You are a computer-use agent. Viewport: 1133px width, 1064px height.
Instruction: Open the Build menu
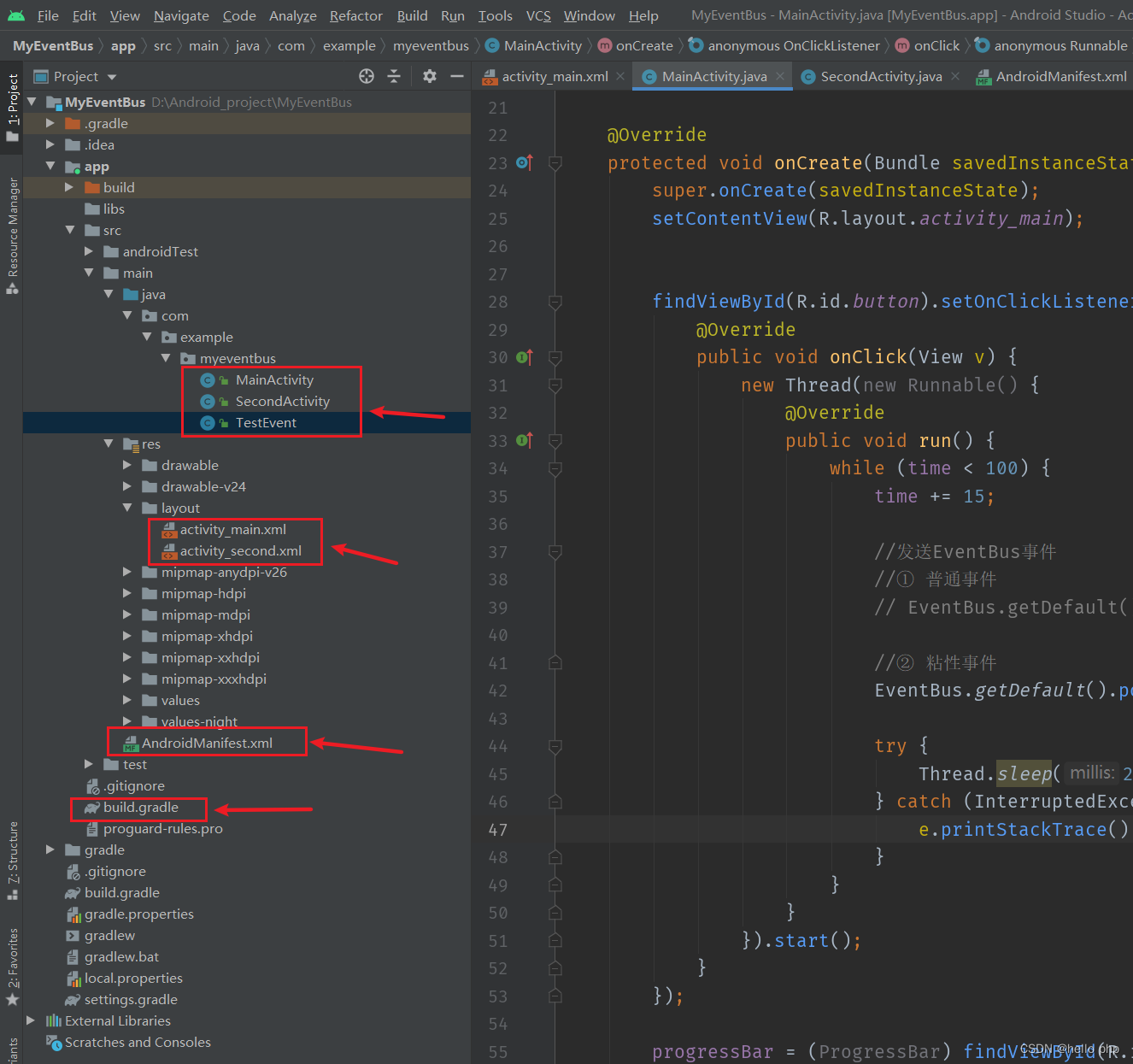tap(412, 15)
